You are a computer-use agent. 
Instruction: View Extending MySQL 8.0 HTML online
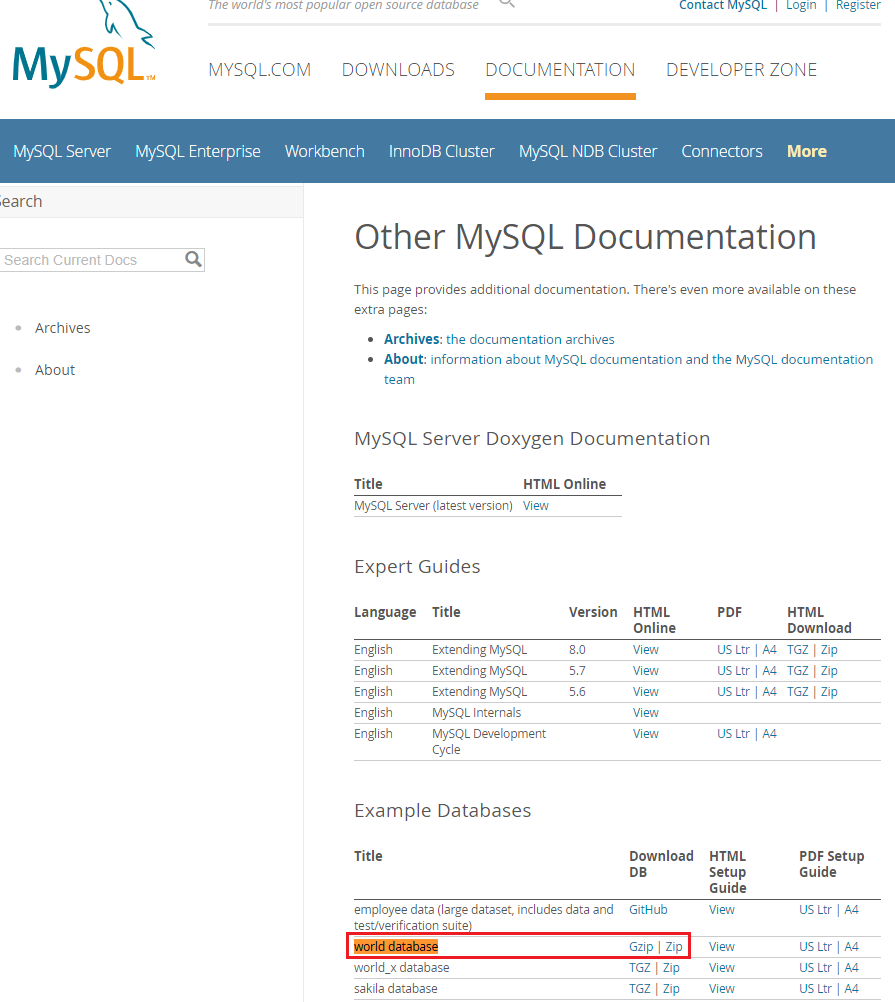645,649
